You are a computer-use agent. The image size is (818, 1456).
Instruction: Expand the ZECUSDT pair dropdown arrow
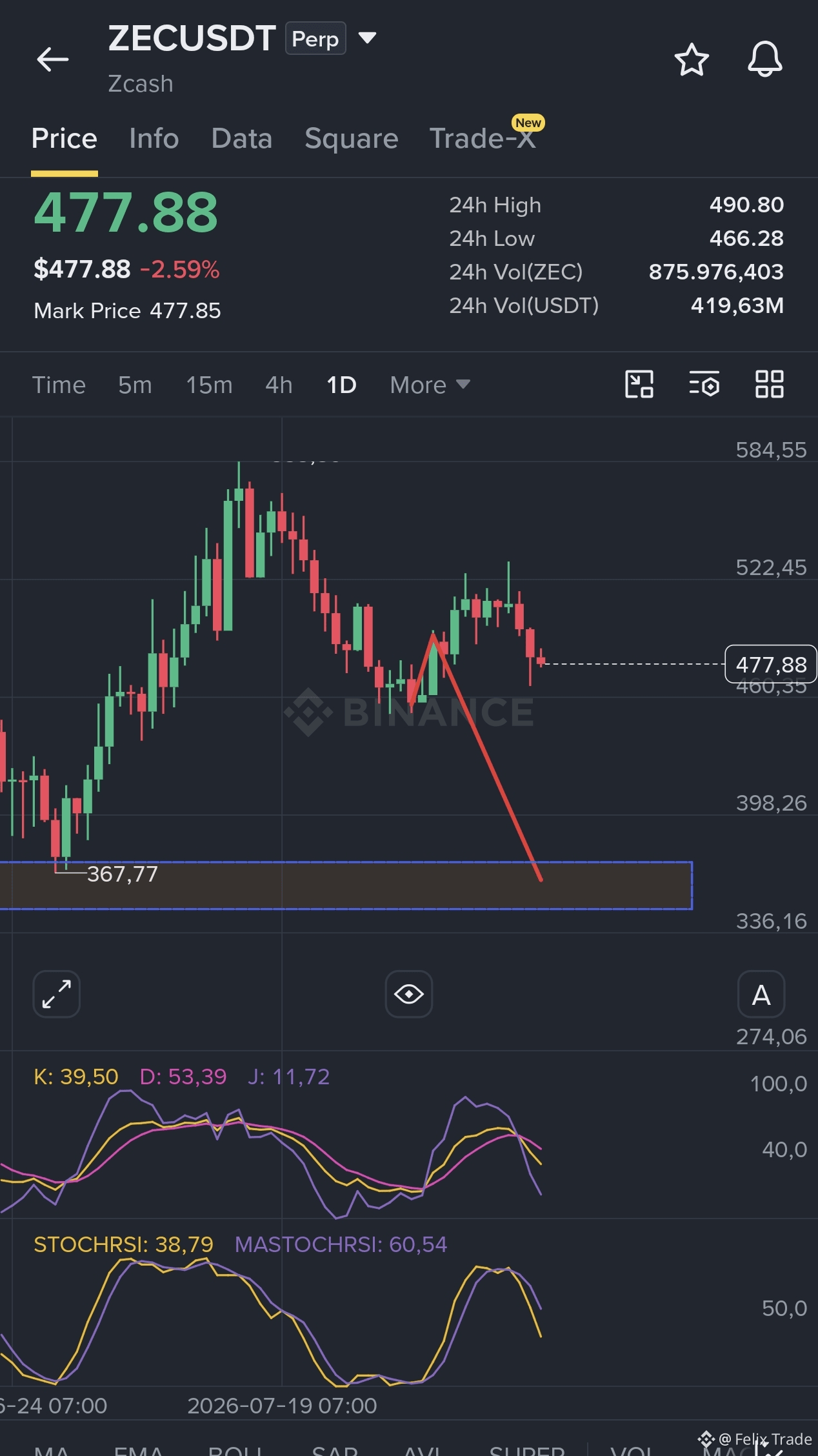tap(367, 38)
